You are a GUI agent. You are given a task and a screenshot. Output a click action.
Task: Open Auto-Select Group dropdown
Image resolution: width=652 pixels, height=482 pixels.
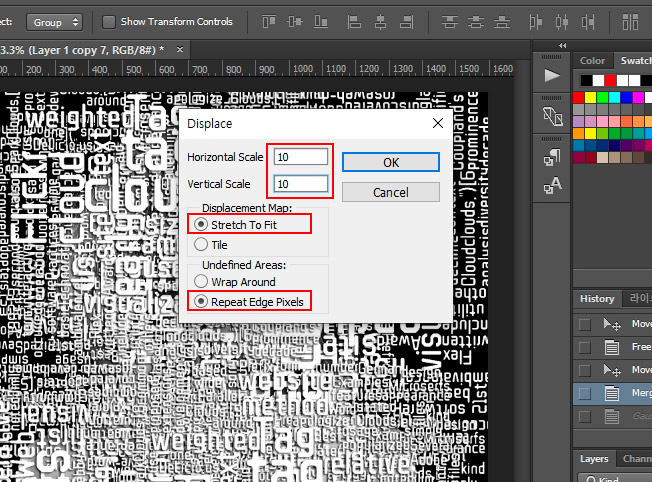(54, 22)
